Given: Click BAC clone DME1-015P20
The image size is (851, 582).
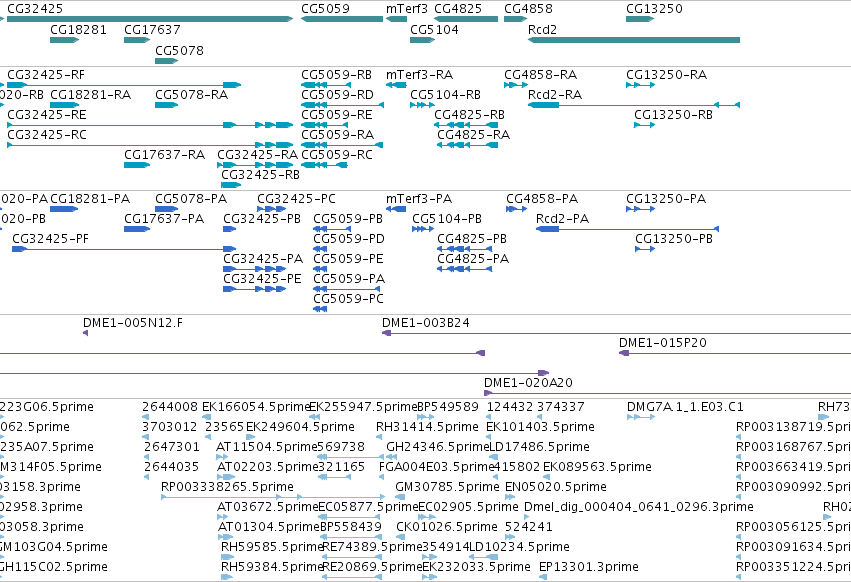Looking at the screenshot, I should coord(735,353).
